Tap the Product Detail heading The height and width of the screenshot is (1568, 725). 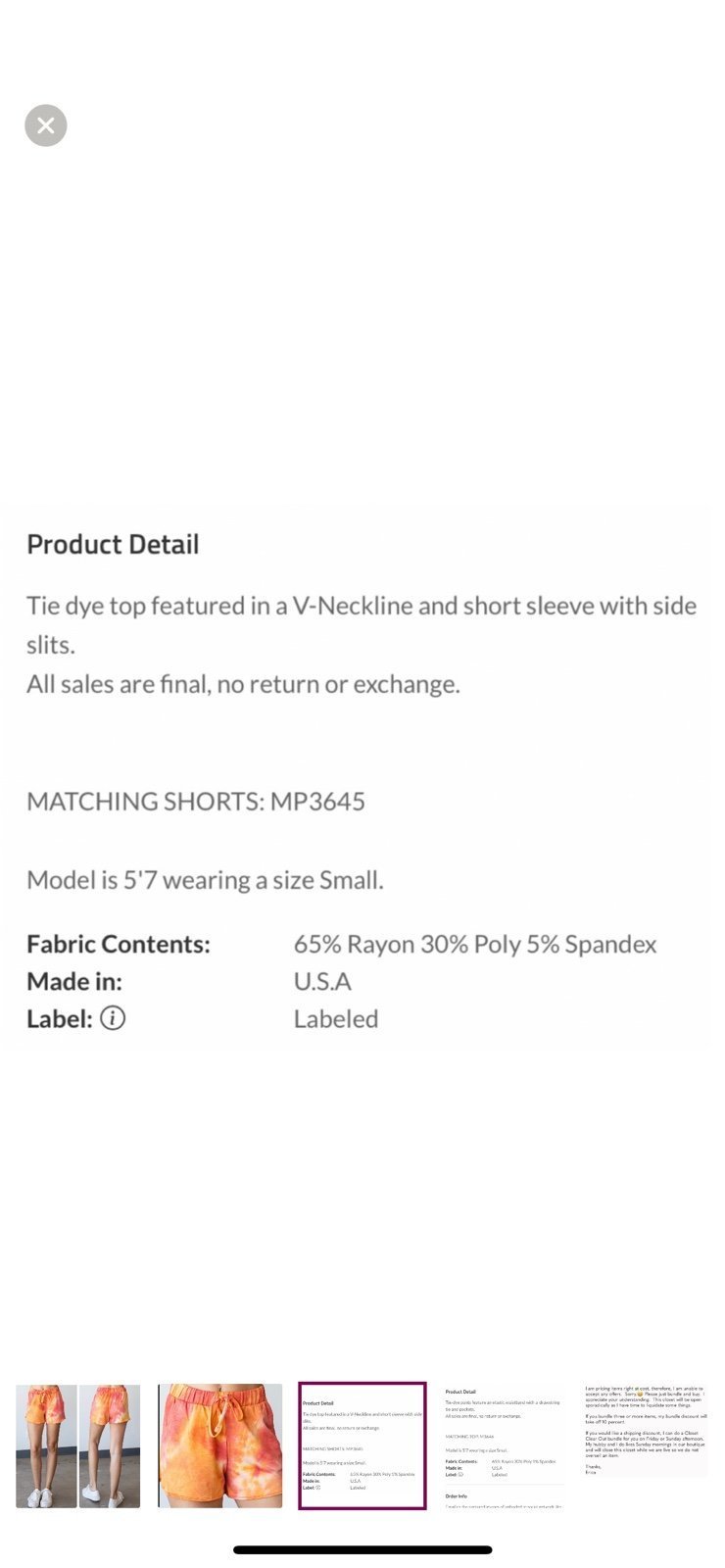click(113, 544)
